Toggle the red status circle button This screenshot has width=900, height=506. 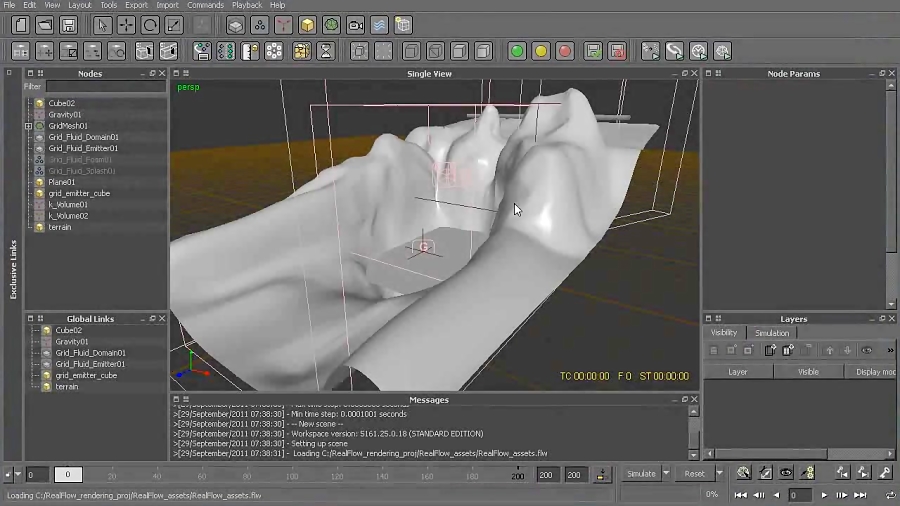pos(565,52)
